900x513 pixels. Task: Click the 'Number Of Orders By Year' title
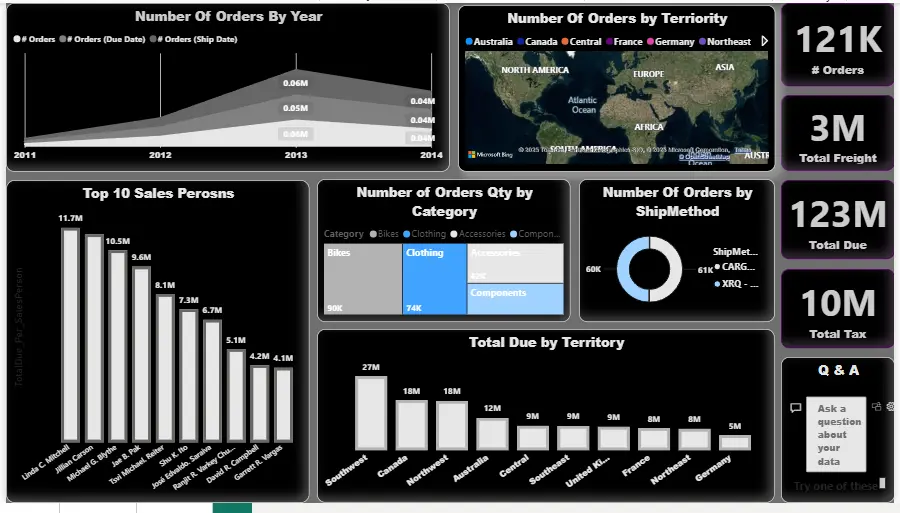pos(228,17)
